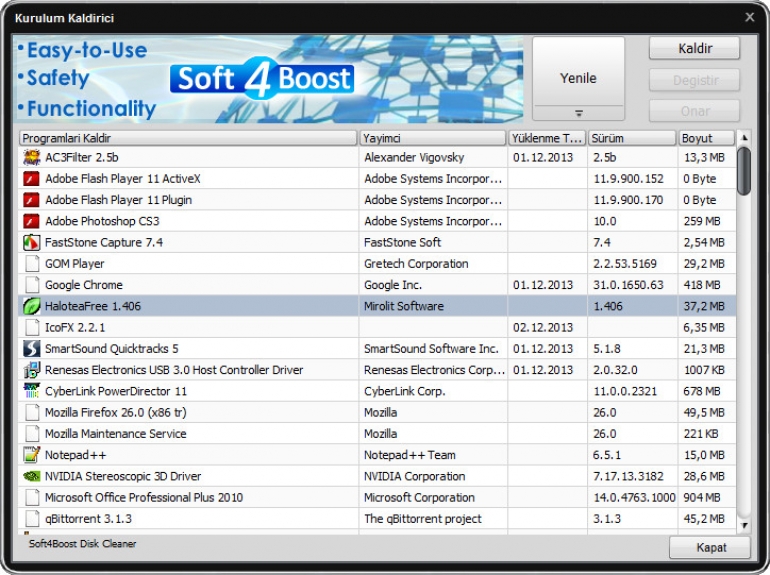Sort by Yayimci column header
Viewport: 770px width, 575px height.
(433, 138)
